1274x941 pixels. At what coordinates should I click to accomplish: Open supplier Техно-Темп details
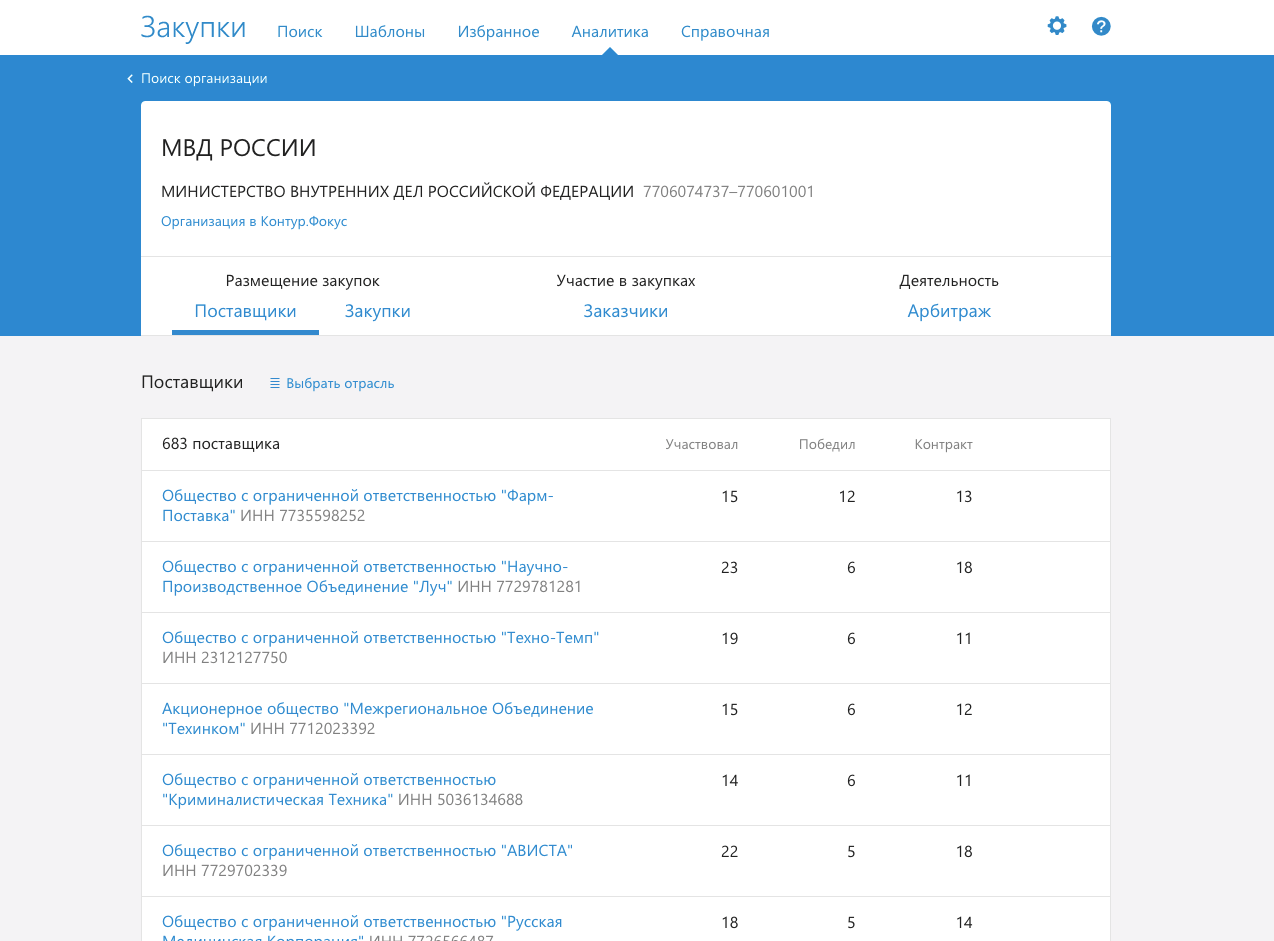(380, 637)
